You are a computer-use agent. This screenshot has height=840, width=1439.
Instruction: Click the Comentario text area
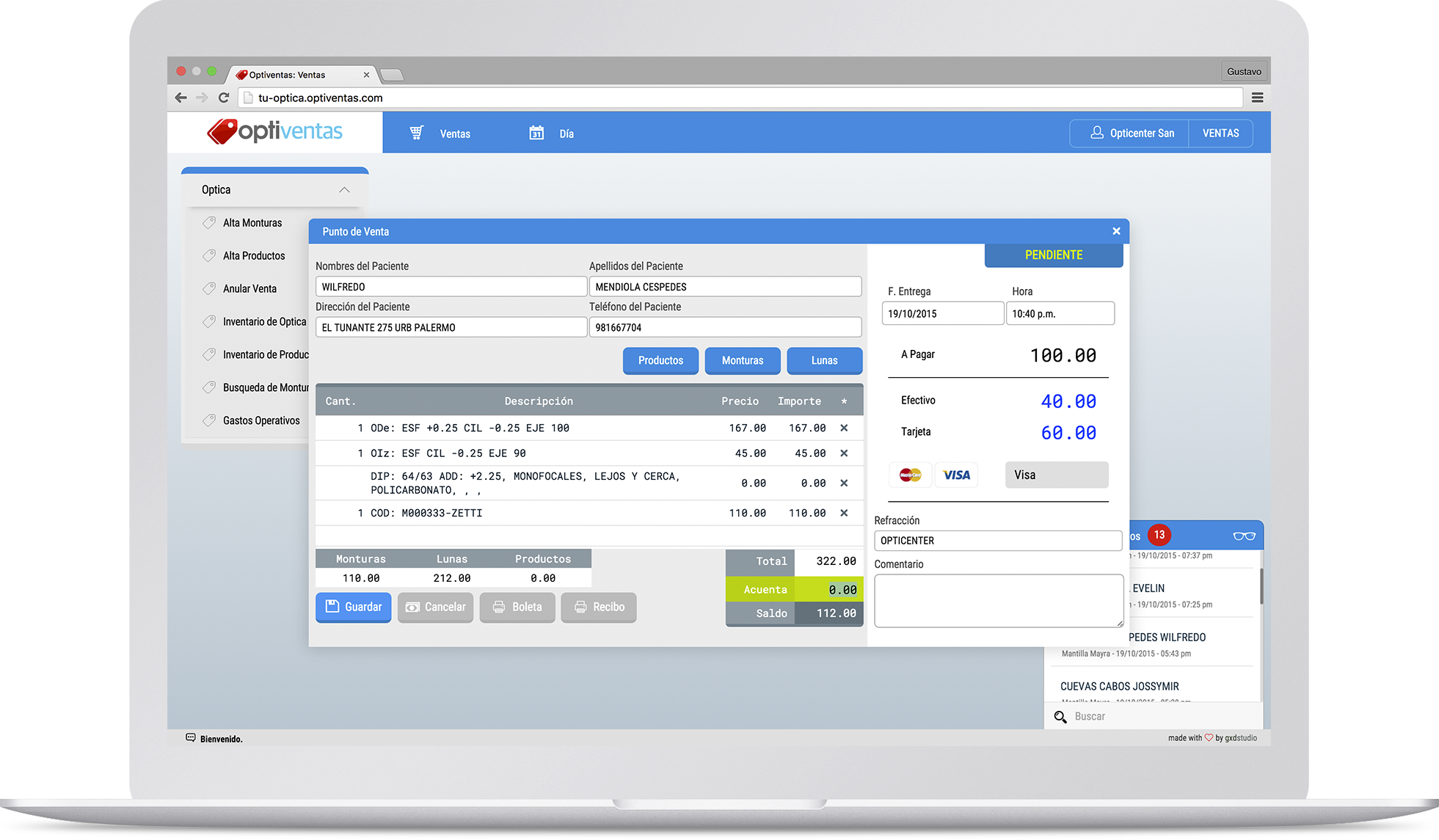998,600
